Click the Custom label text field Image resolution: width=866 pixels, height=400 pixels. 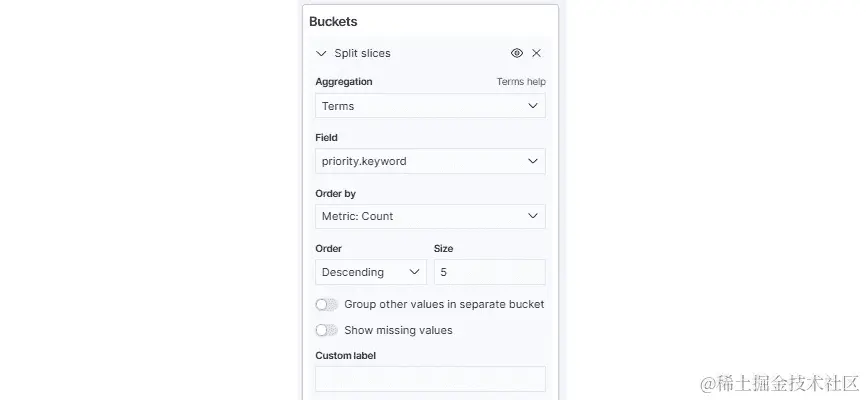click(430, 379)
